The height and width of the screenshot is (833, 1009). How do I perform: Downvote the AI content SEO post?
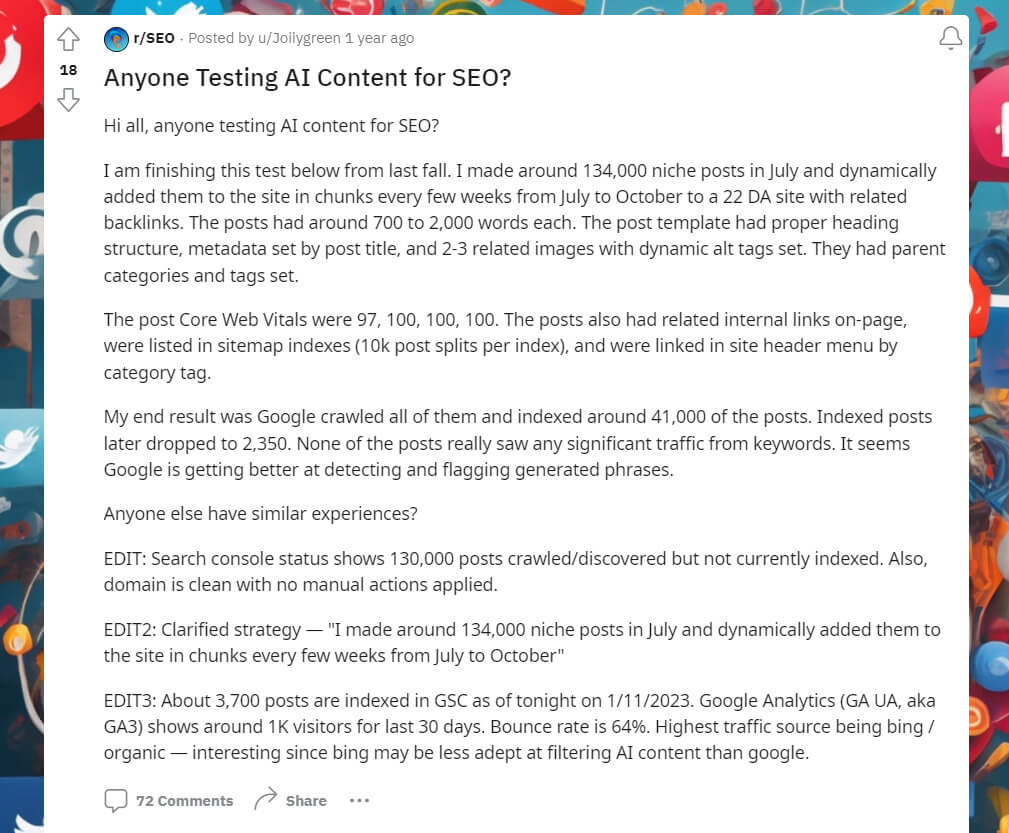tap(68, 99)
